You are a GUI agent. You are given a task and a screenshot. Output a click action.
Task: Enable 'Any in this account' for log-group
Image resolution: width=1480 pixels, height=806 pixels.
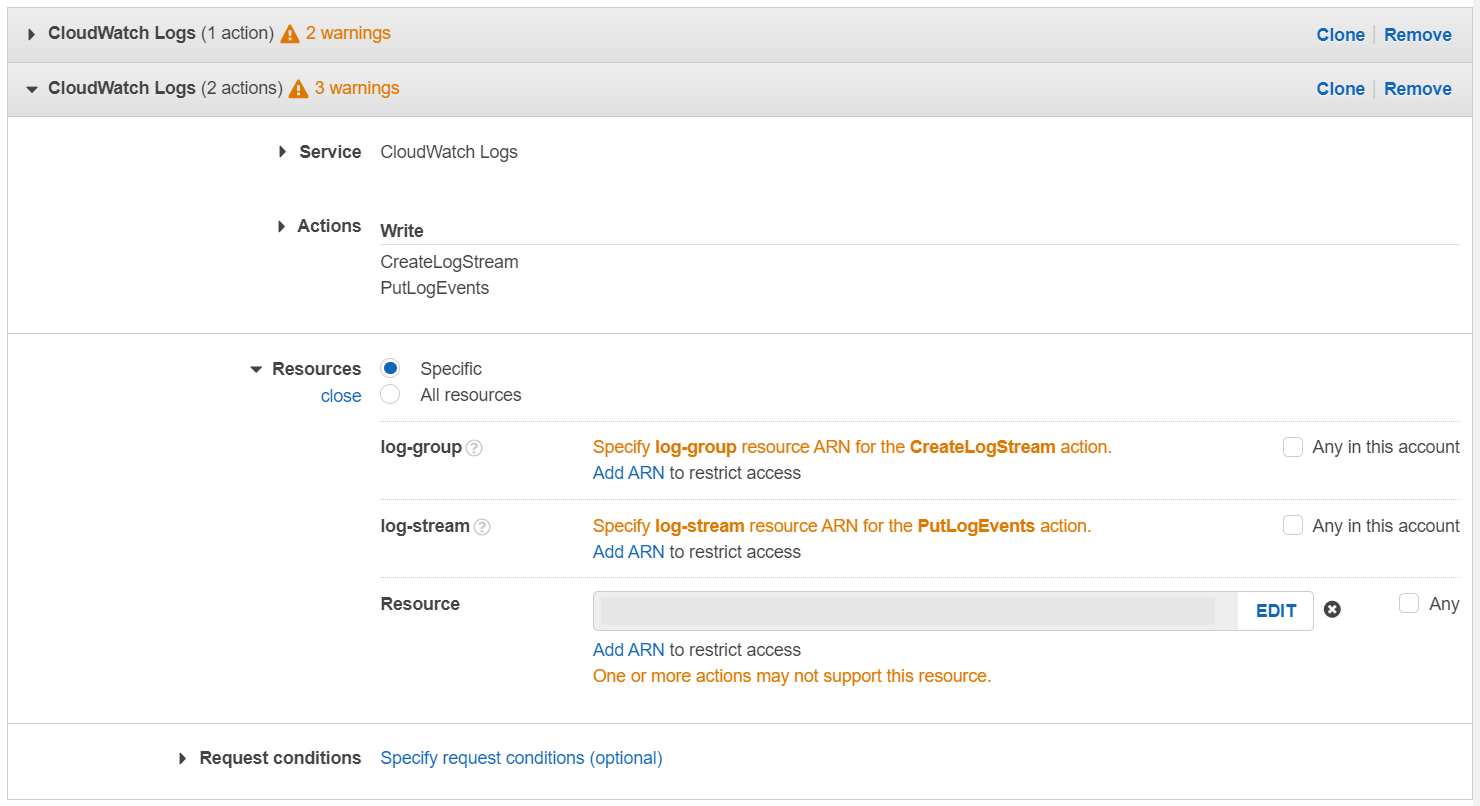coord(1293,447)
